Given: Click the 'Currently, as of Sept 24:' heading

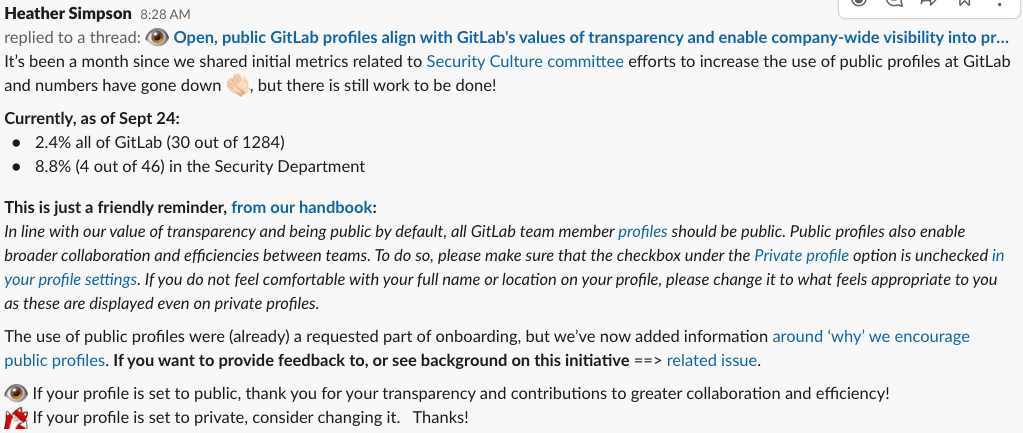Looking at the screenshot, I should (x=91, y=119).
